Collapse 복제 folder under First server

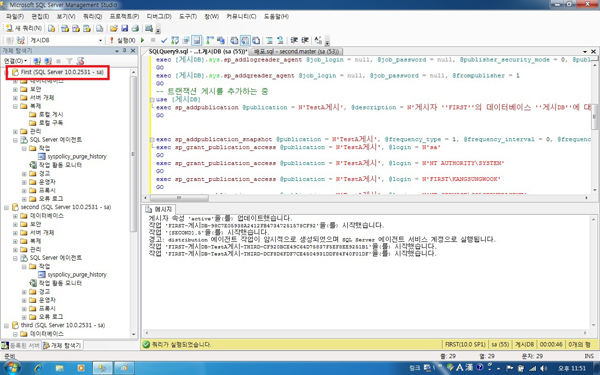point(15,106)
